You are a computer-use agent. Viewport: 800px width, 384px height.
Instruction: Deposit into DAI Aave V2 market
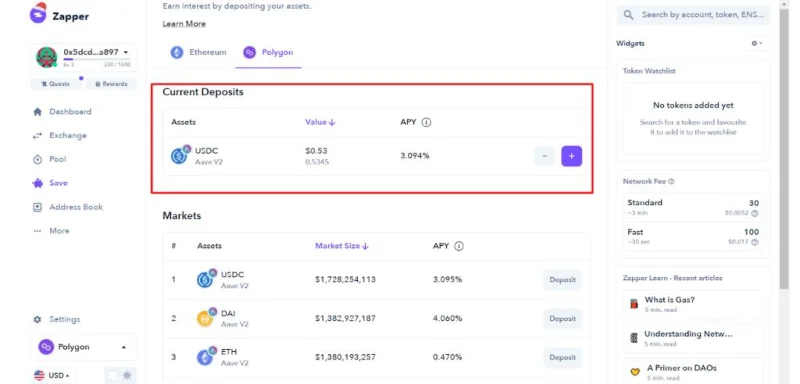(x=562, y=319)
